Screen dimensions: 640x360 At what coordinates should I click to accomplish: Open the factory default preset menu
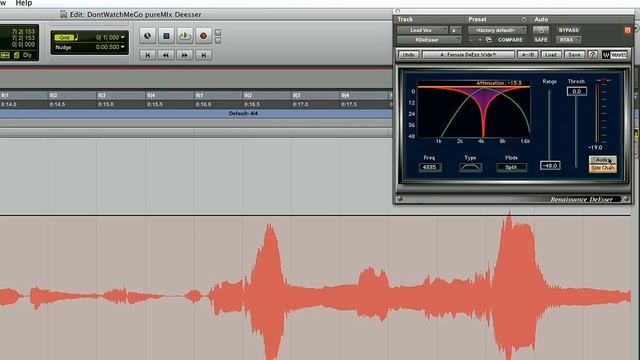coord(497,30)
